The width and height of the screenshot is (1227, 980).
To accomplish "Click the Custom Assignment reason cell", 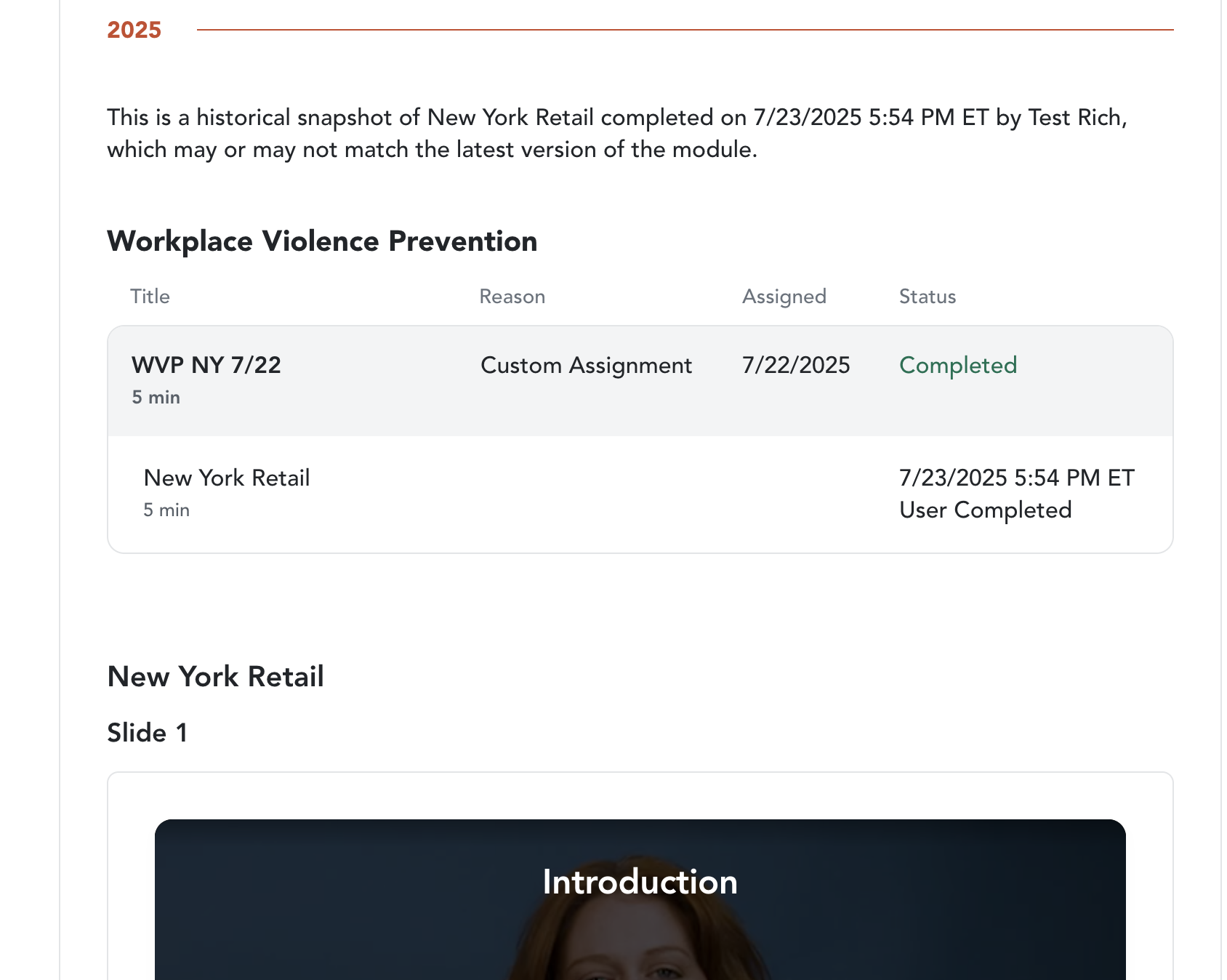I will tap(587, 365).
